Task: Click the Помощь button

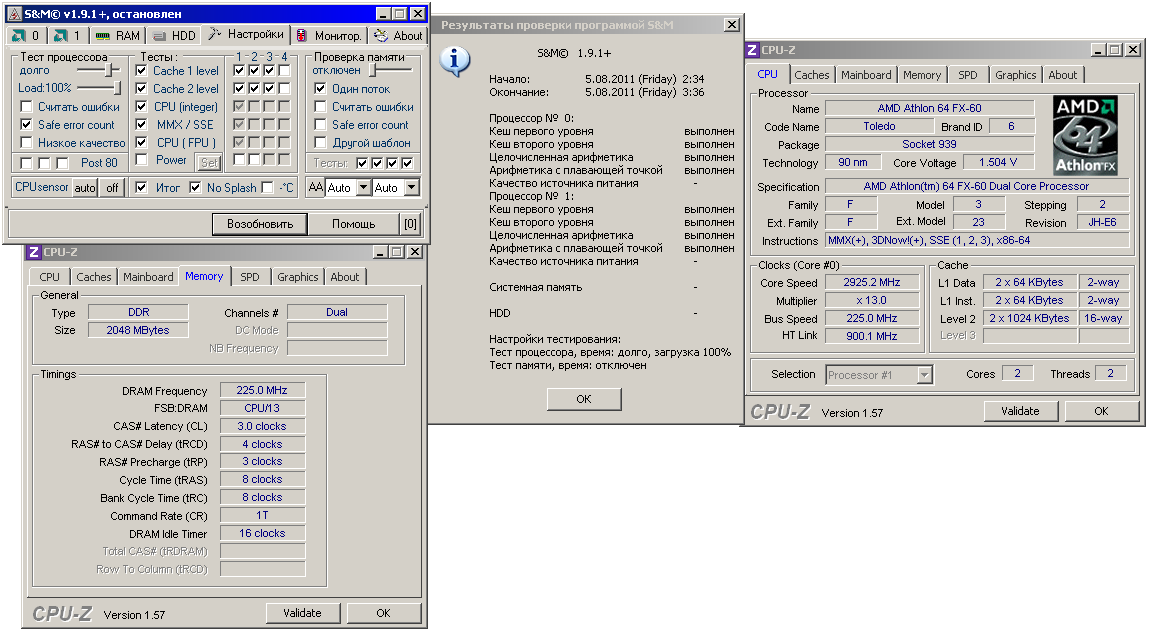Action: click(x=354, y=224)
